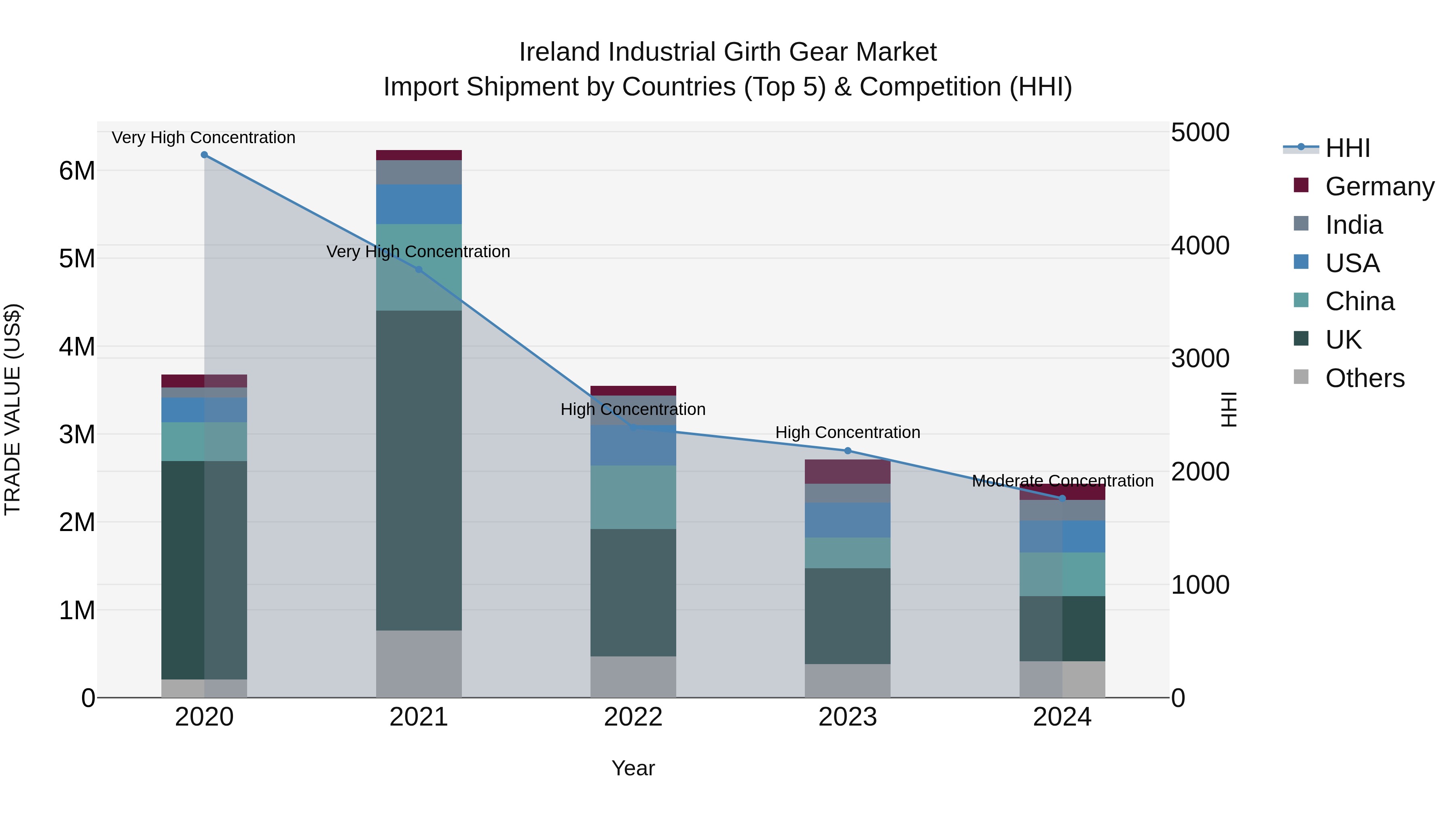Click the UK segment of the 2021 bar
Image resolution: width=1456 pixels, height=819 pixels.
[419, 470]
